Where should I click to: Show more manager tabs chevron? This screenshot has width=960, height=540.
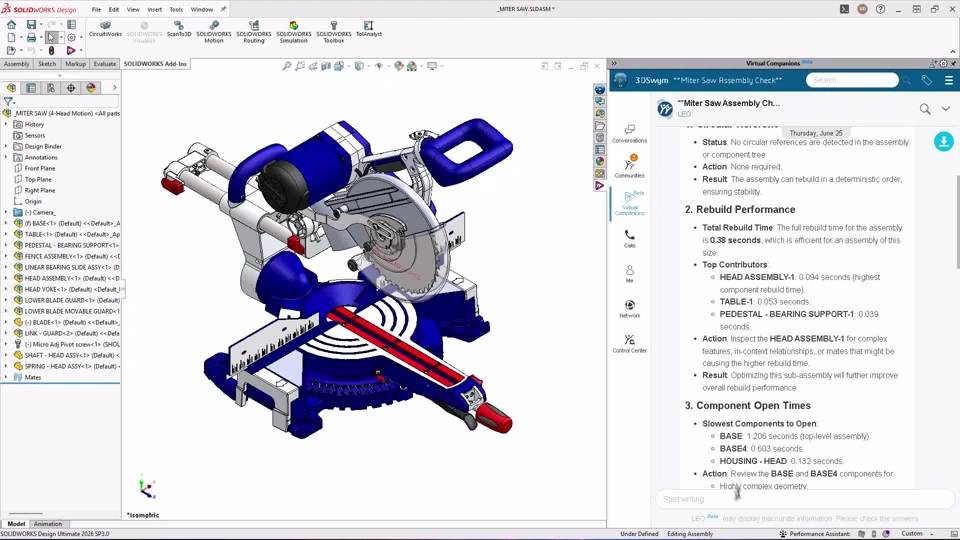tap(114, 88)
